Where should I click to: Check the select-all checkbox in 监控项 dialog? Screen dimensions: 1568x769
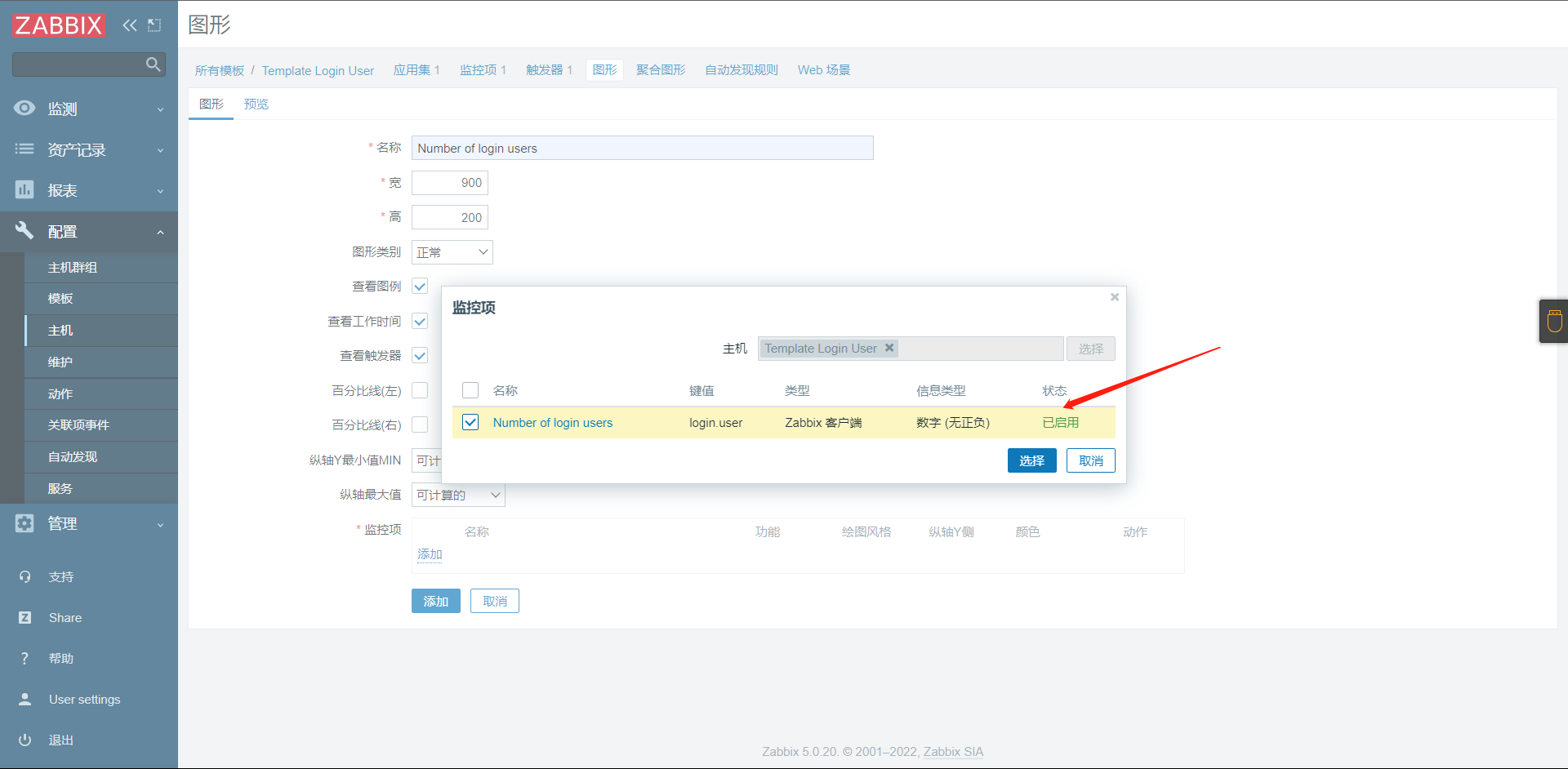tap(470, 390)
